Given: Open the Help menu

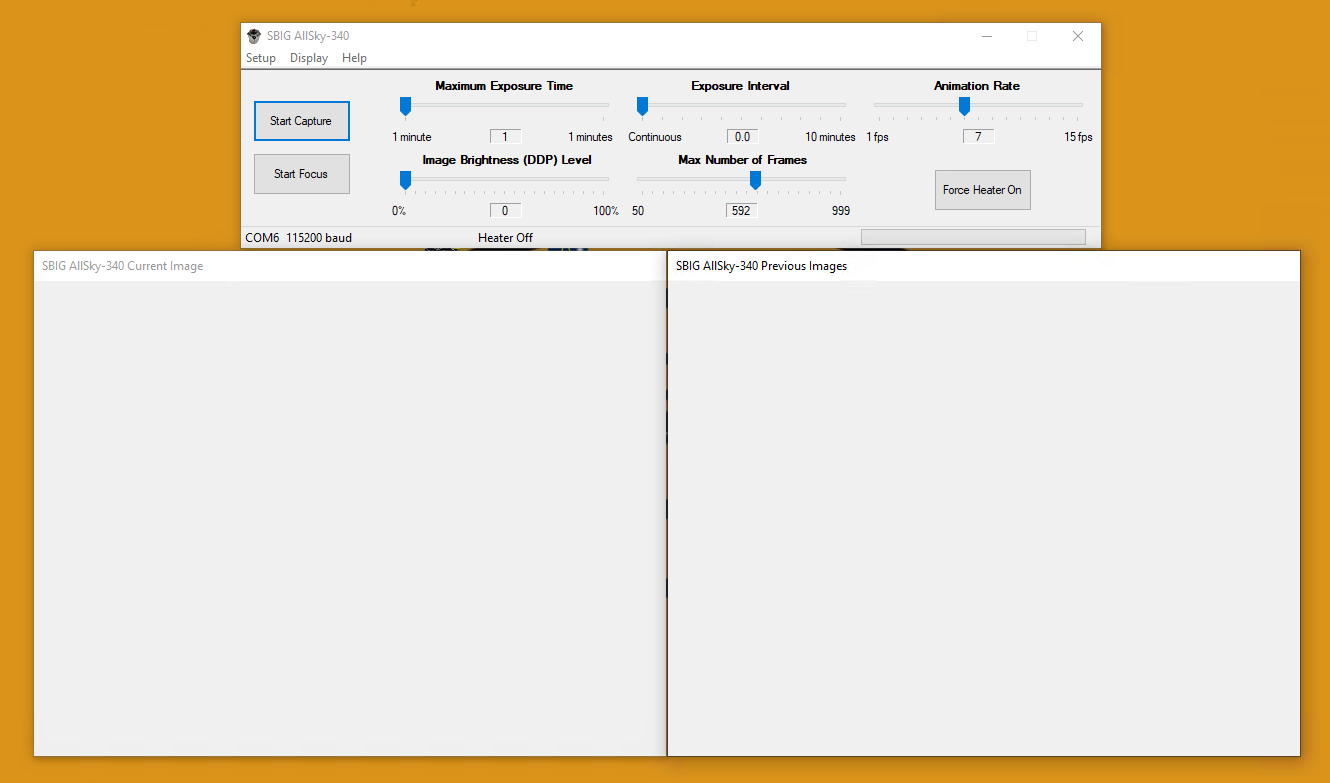Looking at the screenshot, I should pos(354,58).
